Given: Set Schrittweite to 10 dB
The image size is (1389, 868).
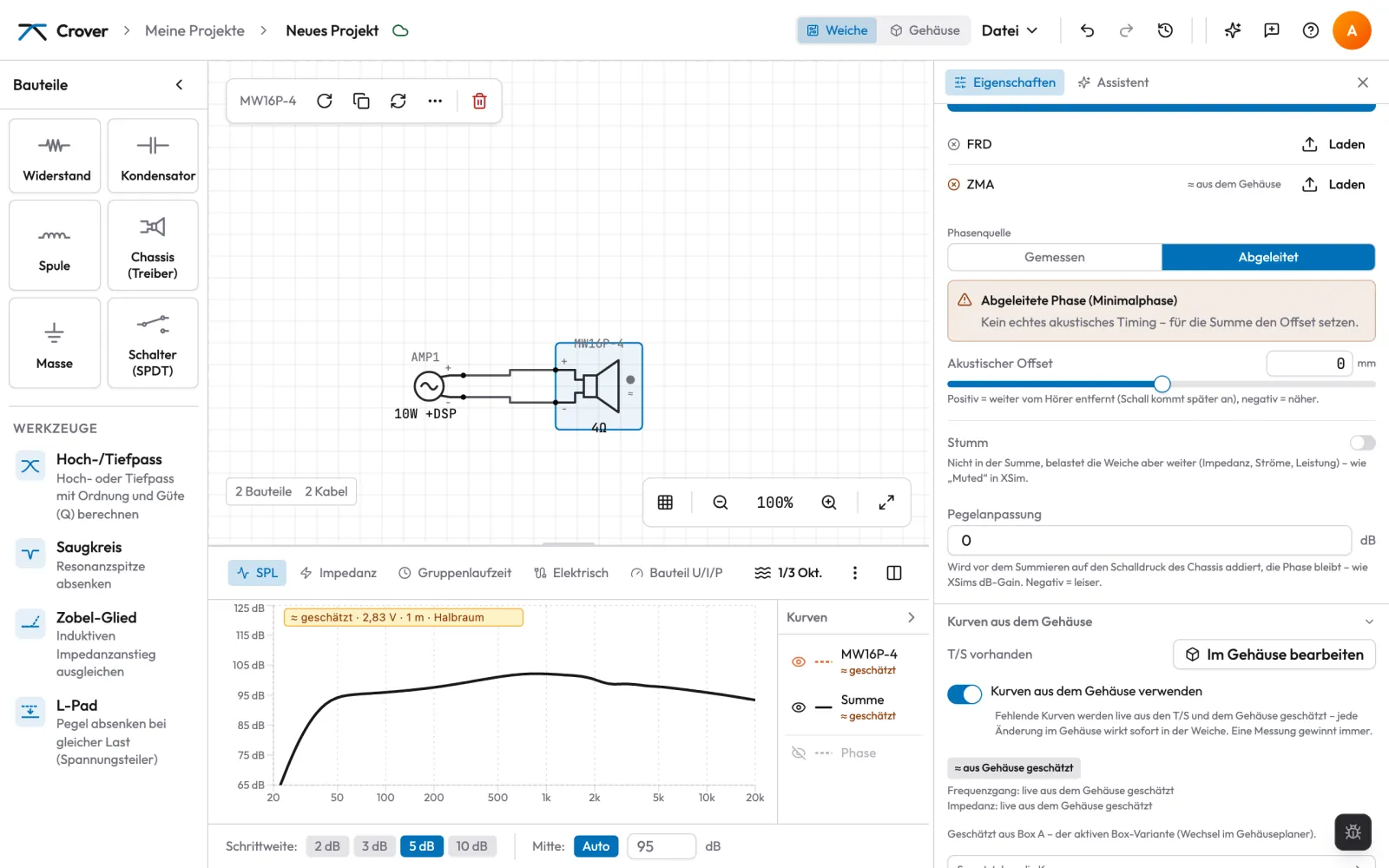Looking at the screenshot, I should tap(471, 846).
